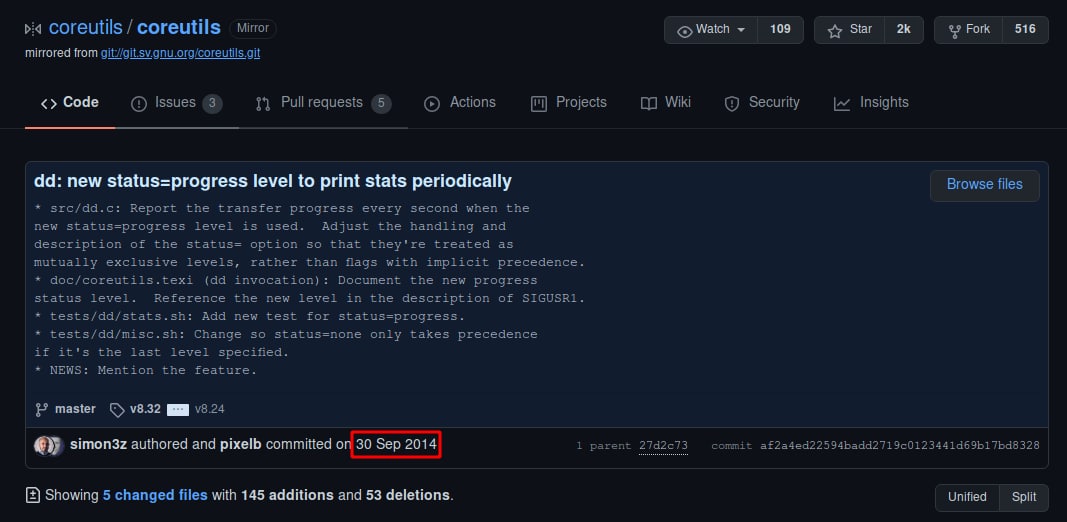Open the 516 forks count

(x=1025, y=29)
